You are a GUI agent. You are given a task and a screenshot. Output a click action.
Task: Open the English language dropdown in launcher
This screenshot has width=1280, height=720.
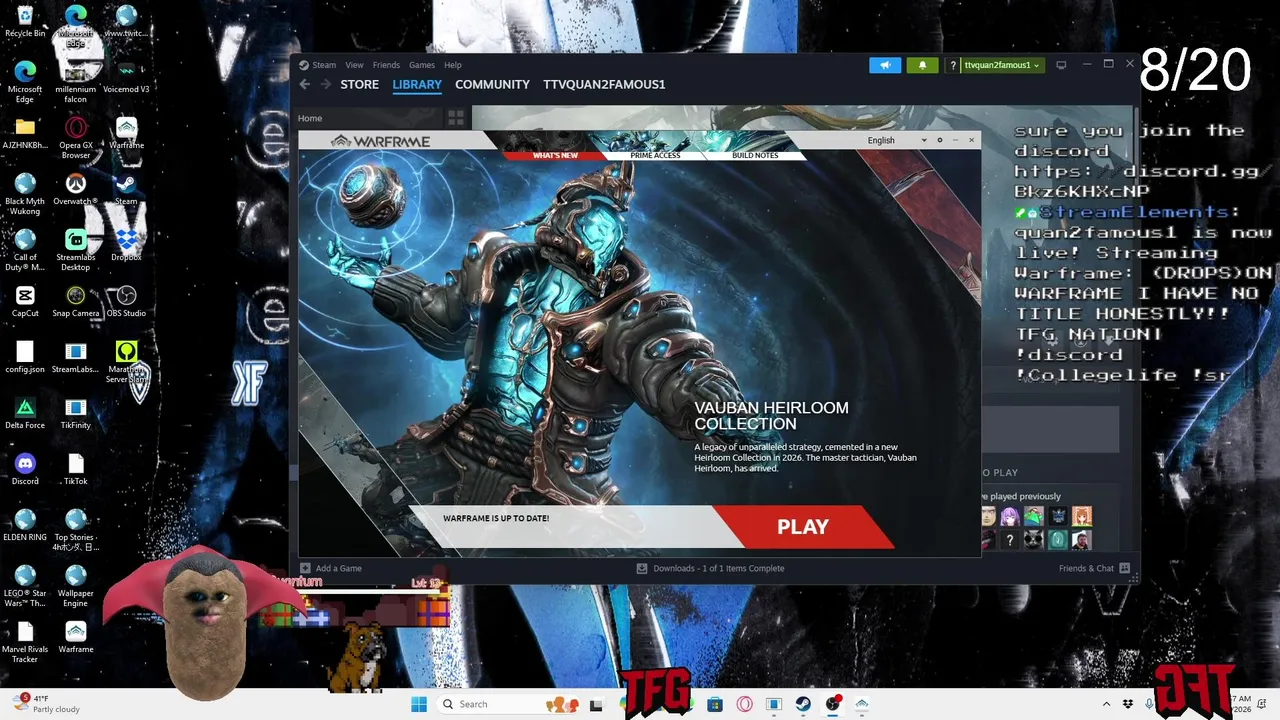click(897, 140)
